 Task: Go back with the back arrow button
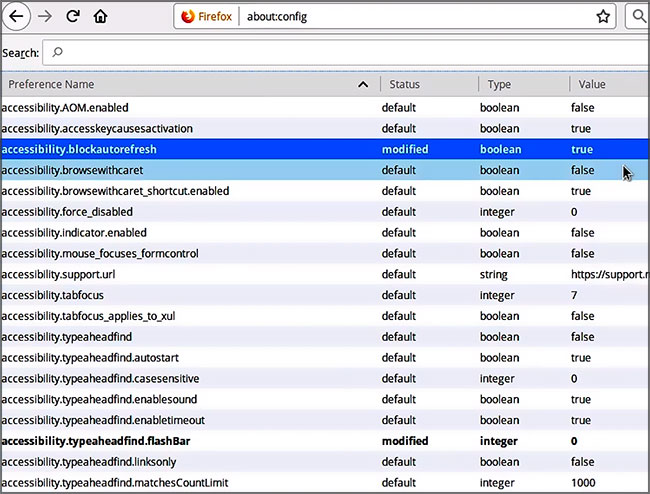[16, 17]
